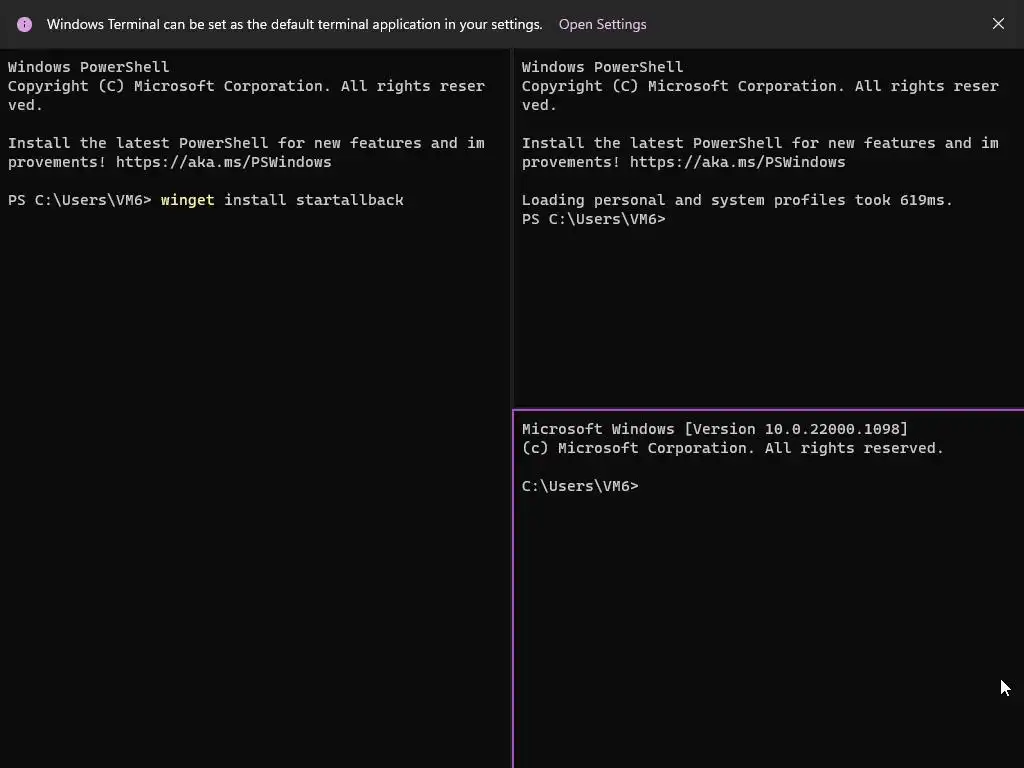The height and width of the screenshot is (768, 1024).
Task: Click the https://aka.ms/PSWindows link in left pane
Action: coord(223,162)
